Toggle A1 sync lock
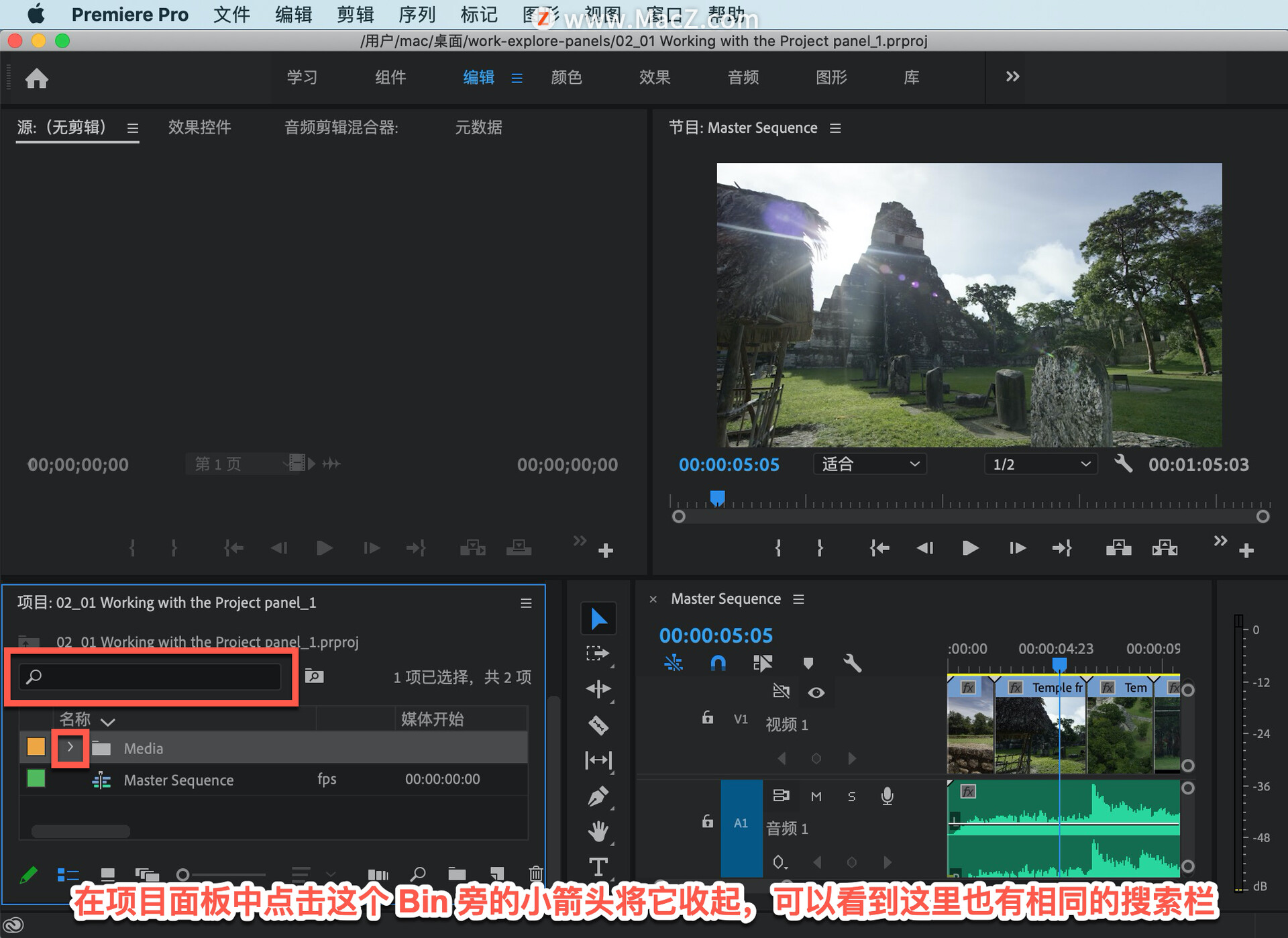Screen dimensions: 1288x938 pos(781,795)
